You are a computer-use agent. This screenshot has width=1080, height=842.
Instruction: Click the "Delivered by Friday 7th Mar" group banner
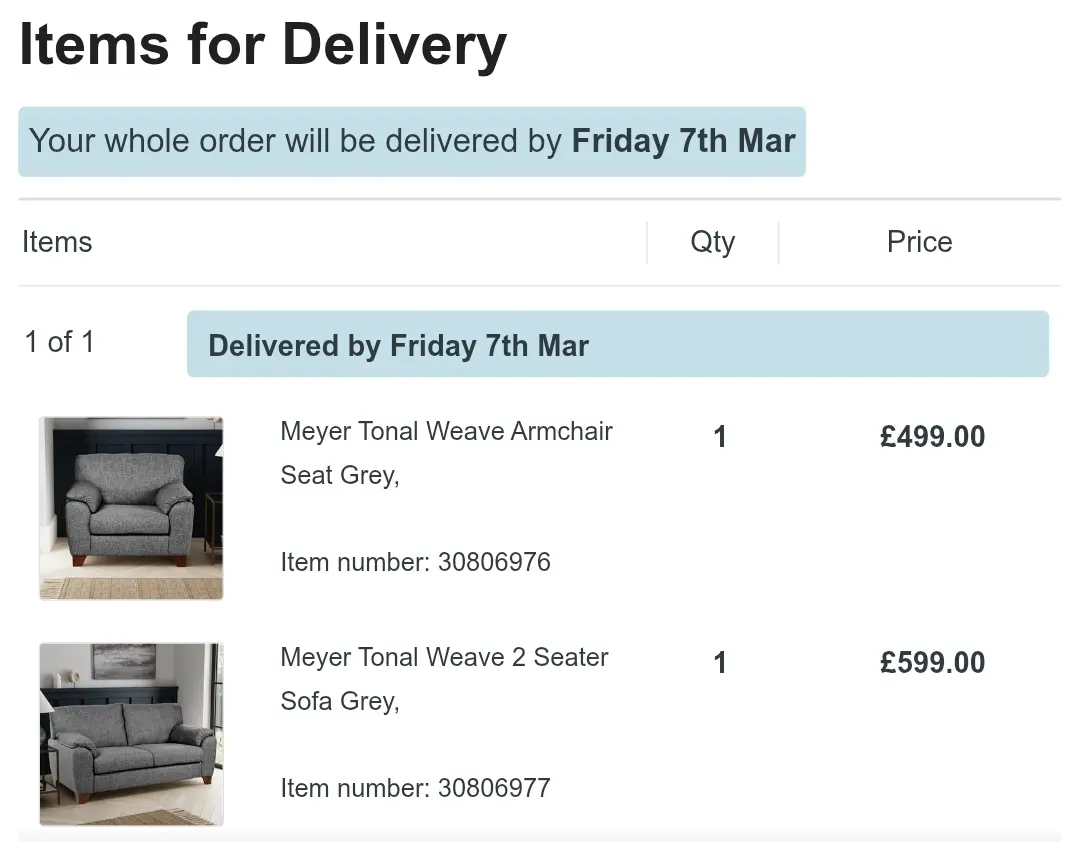pyautogui.click(x=398, y=346)
